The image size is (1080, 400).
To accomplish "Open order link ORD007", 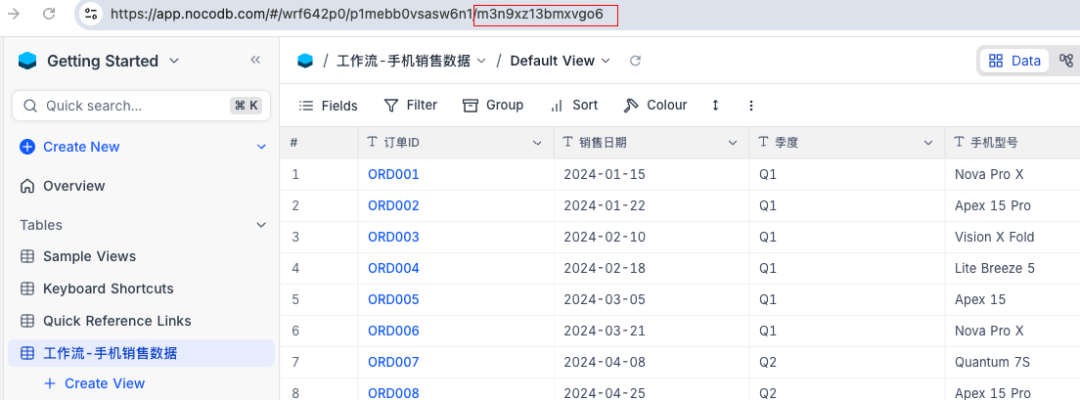I will [x=393, y=361].
